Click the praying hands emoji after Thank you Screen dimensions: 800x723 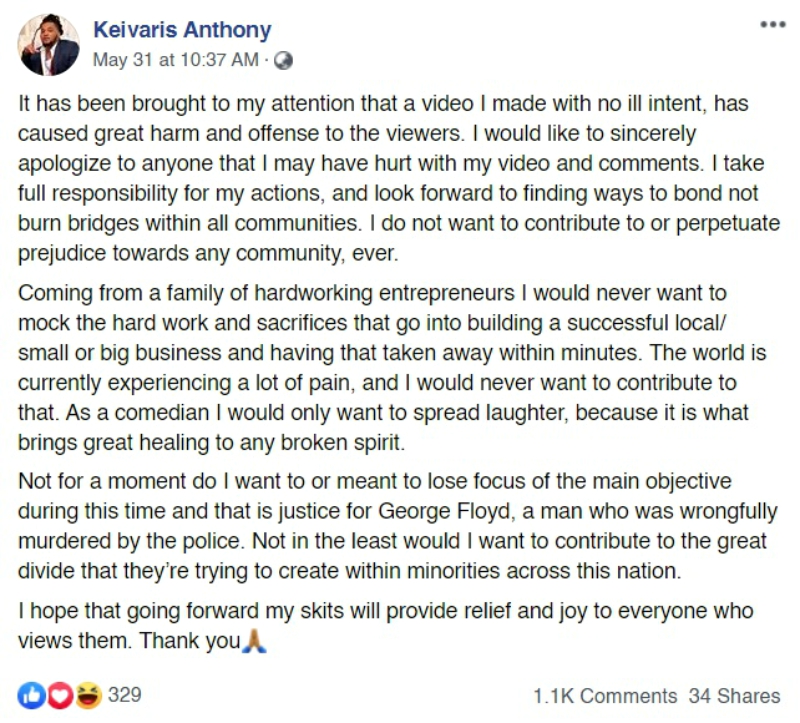coord(254,641)
